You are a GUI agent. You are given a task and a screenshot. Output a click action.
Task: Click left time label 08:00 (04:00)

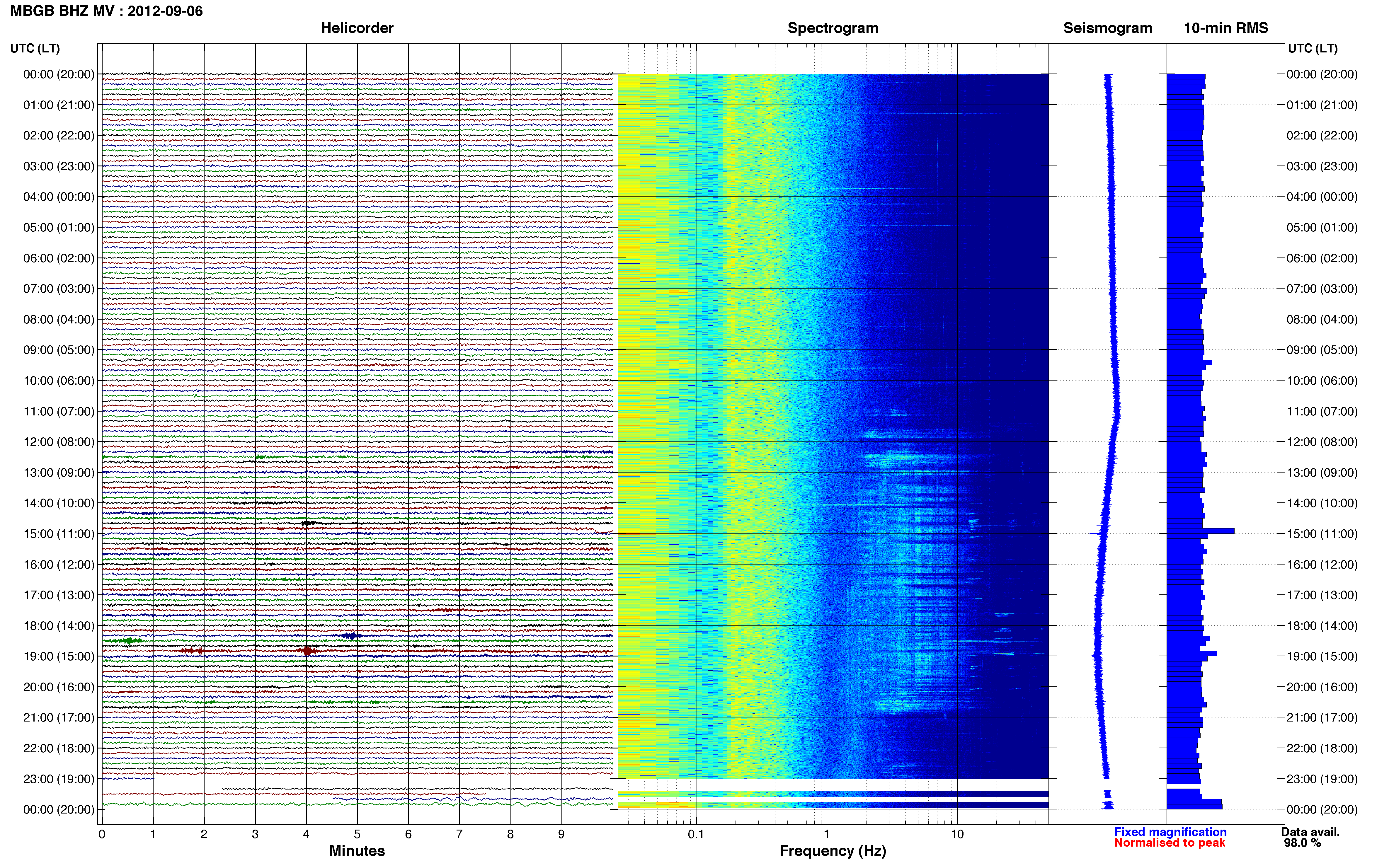click(x=59, y=319)
